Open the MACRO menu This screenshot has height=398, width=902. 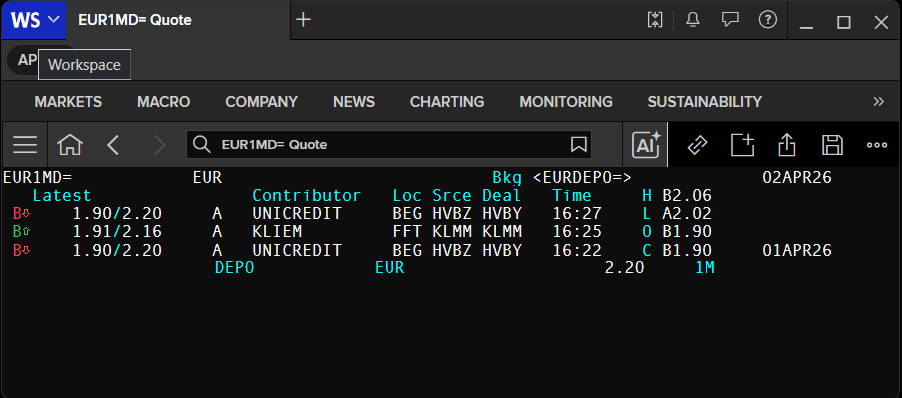coord(163,102)
